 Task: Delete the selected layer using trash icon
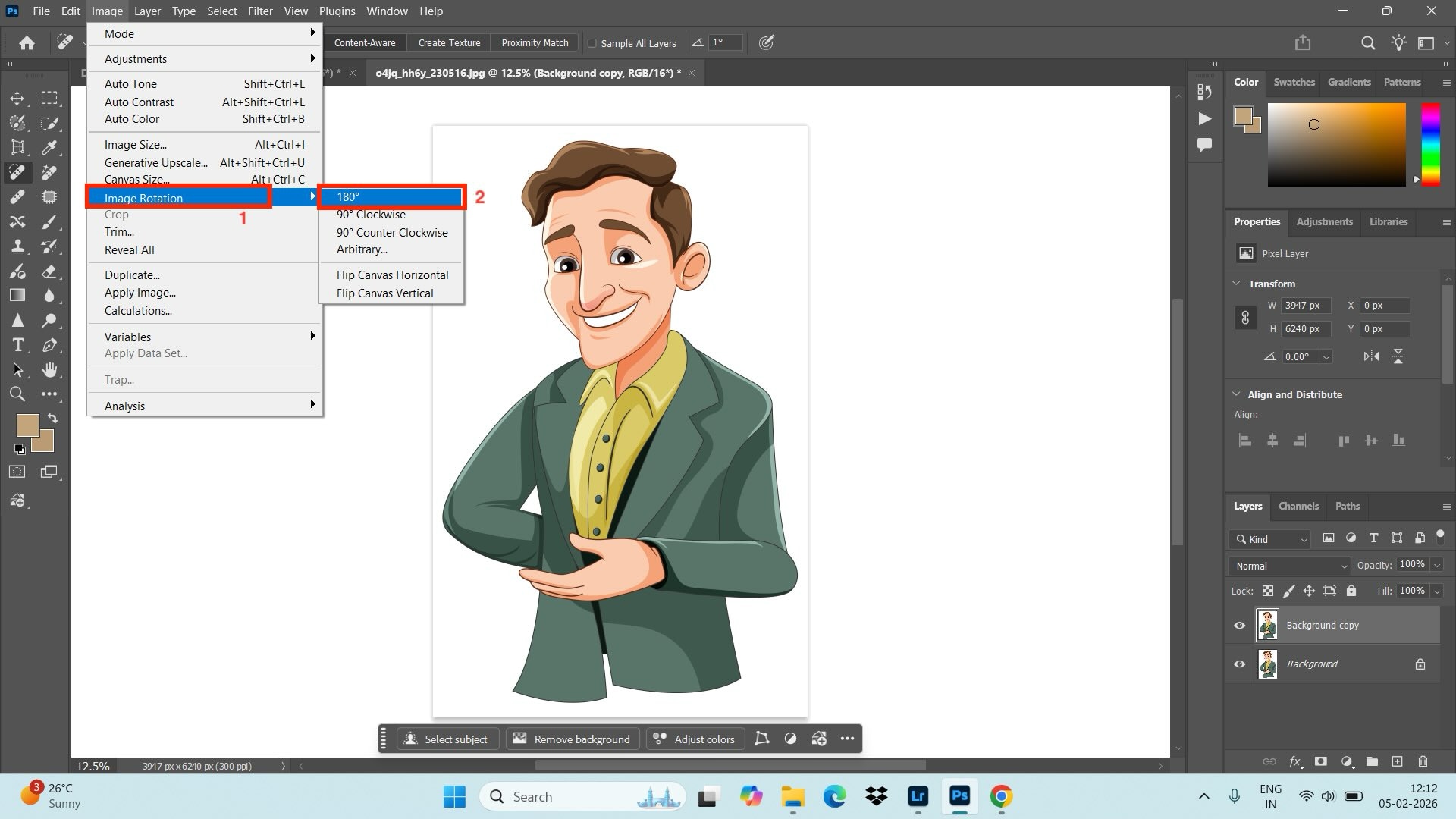point(1423,761)
